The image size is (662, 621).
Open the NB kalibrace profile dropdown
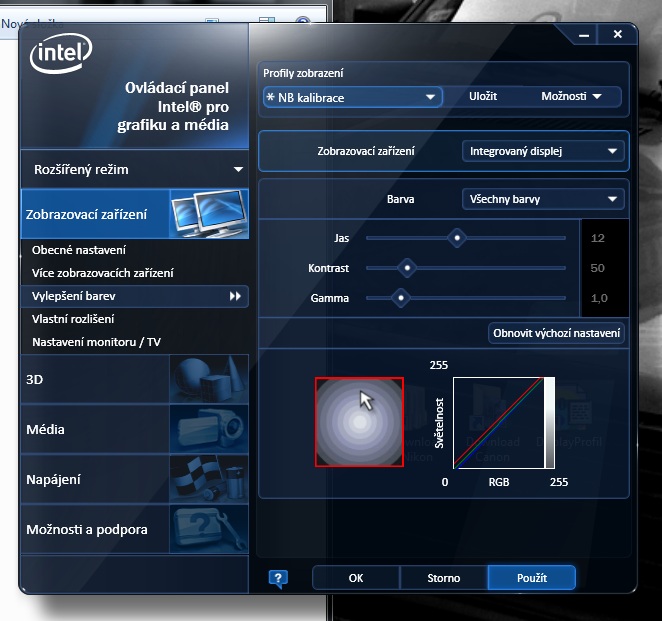pyautogui.click(x=352, y=97)
